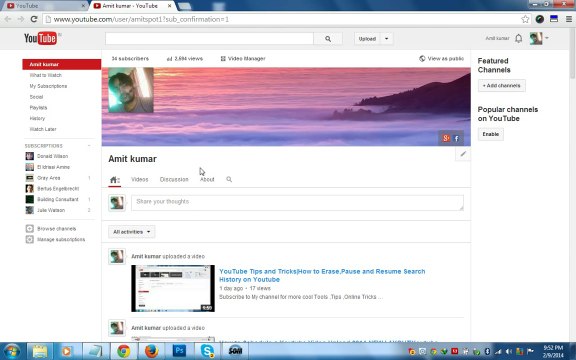
Task: Click the taskbar clock
Action: [x=553, y=352]
